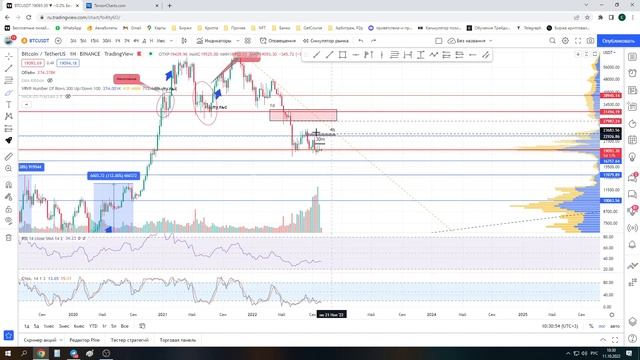Toggle lock all drawings
The image size is (640, 360).
[x=9, y=209]
